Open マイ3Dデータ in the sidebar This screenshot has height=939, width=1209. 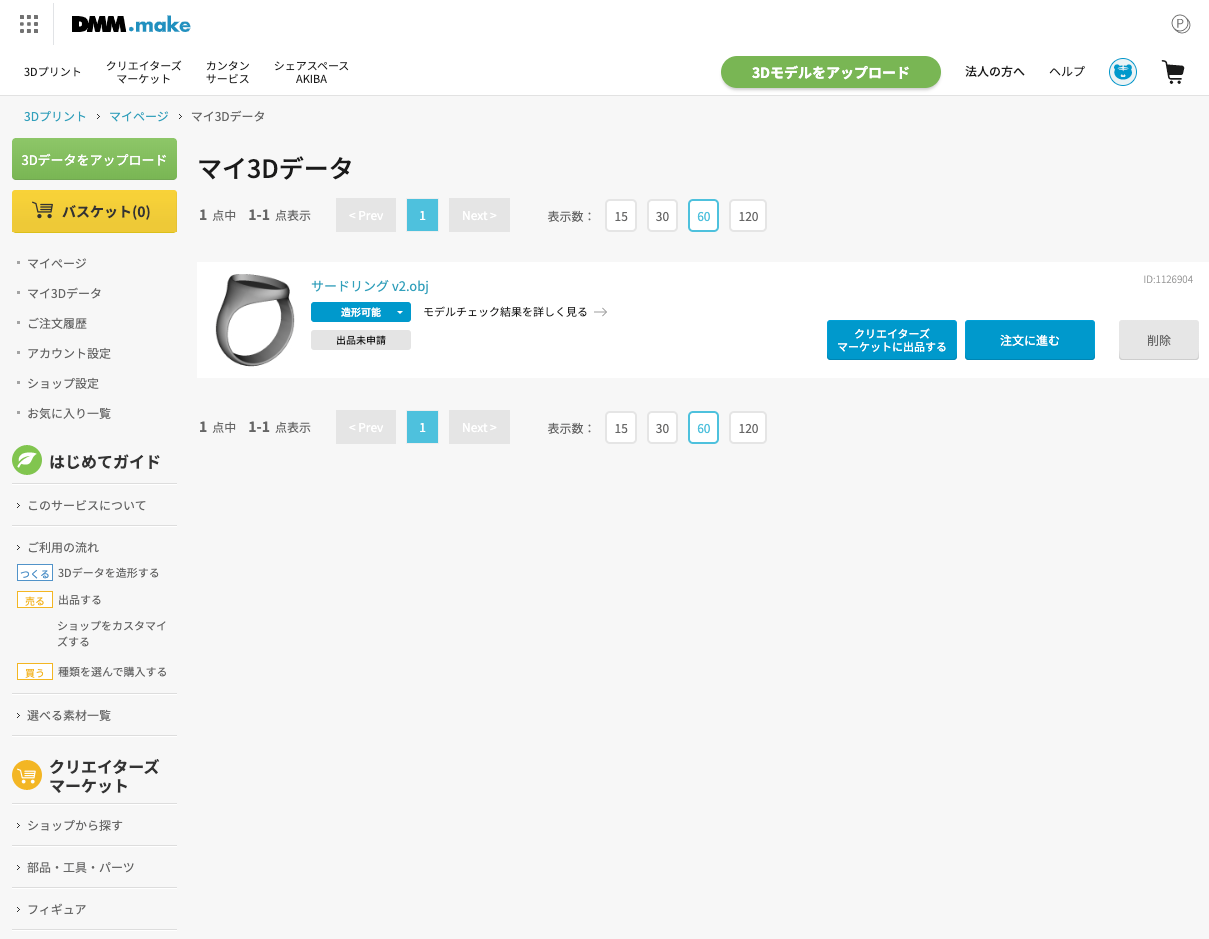point(64,293)
